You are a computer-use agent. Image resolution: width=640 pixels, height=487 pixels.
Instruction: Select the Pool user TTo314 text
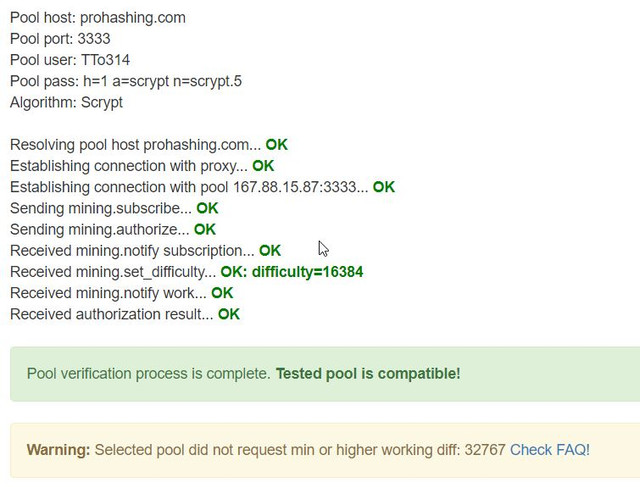click(x=70, y=60)
